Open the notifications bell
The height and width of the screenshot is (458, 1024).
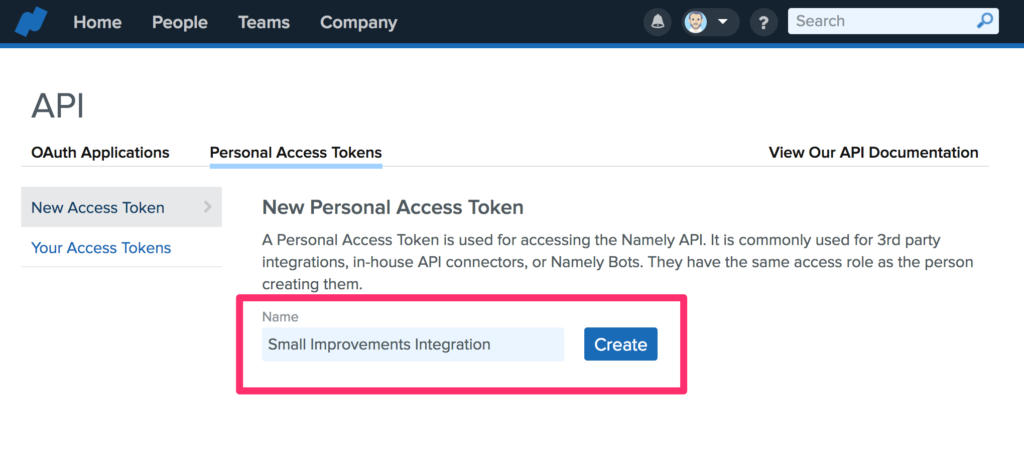click(x=657, y=22)
